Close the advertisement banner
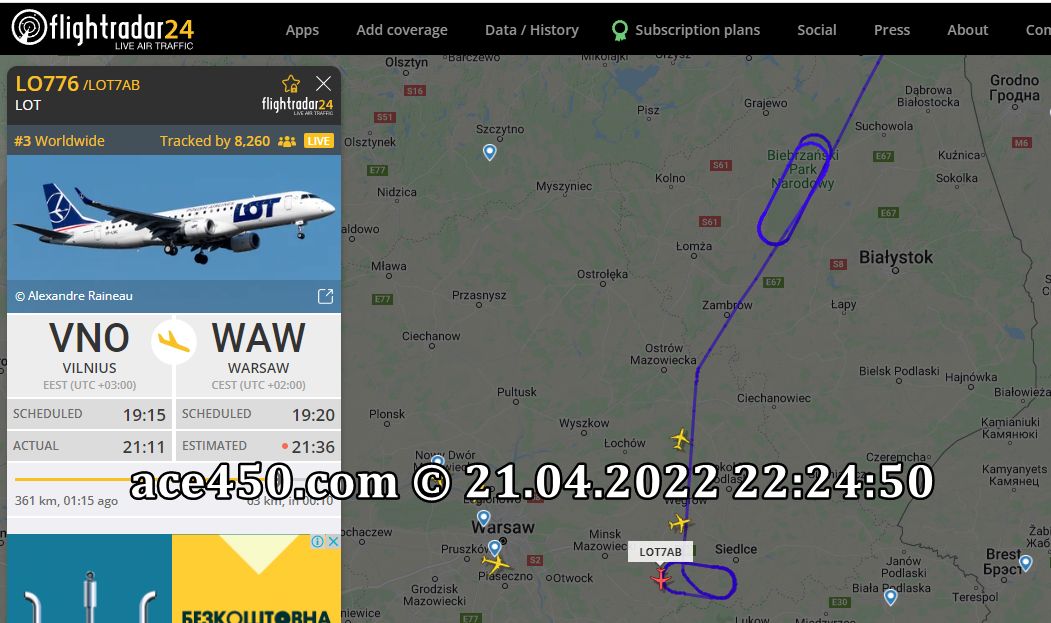The width and height of the screenshot is (1051, 623). [x=332, y=541]
